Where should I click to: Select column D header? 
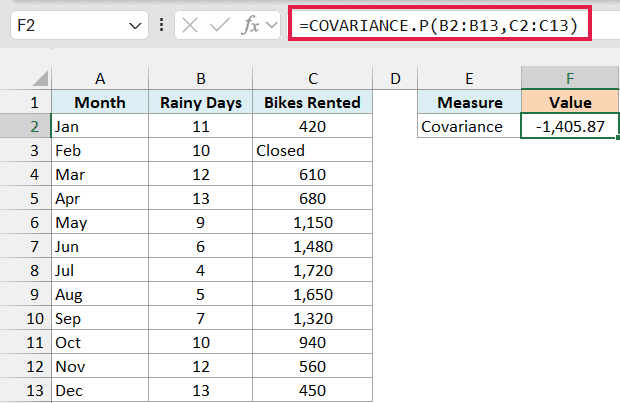(x=395, y=78)
